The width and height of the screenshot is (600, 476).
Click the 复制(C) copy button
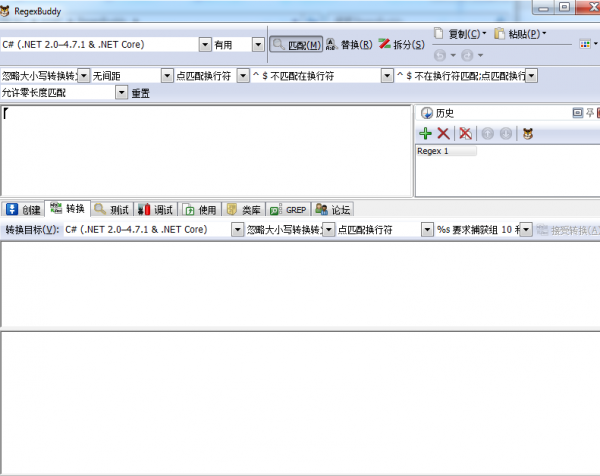456,34
